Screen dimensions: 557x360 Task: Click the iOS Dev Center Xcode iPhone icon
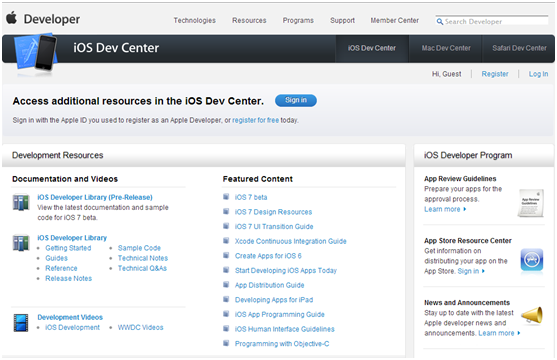[36, 53]
